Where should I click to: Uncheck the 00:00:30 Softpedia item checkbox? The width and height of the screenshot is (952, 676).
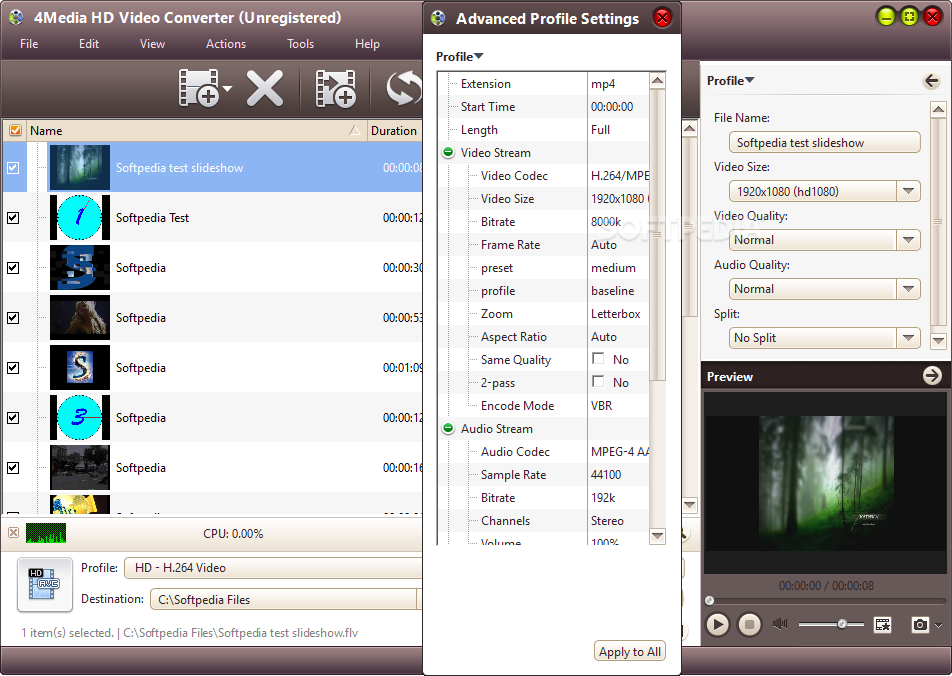point(13,268)
